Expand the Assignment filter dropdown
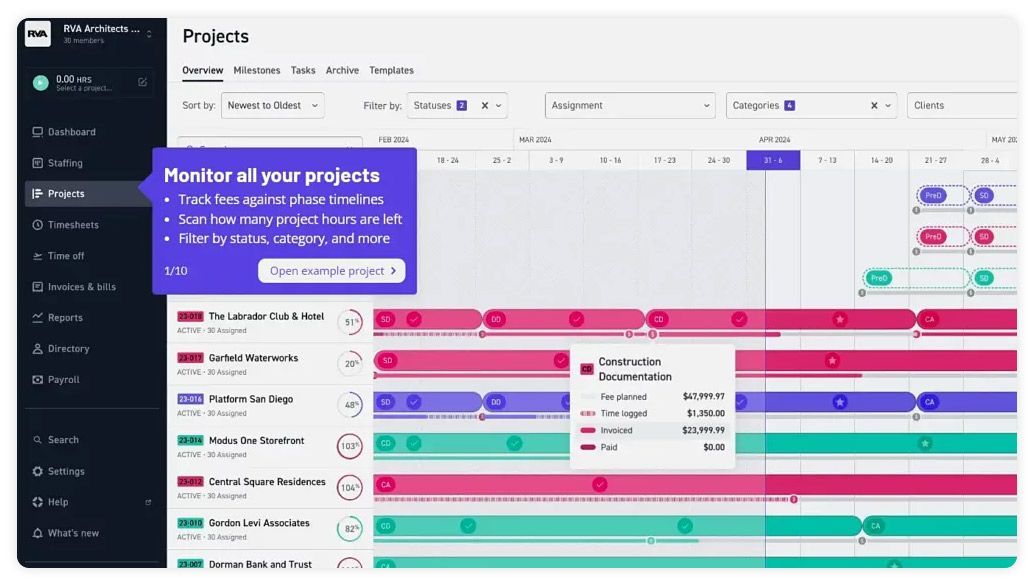This screenshot has height=586, width=1034. click(629, 105)
